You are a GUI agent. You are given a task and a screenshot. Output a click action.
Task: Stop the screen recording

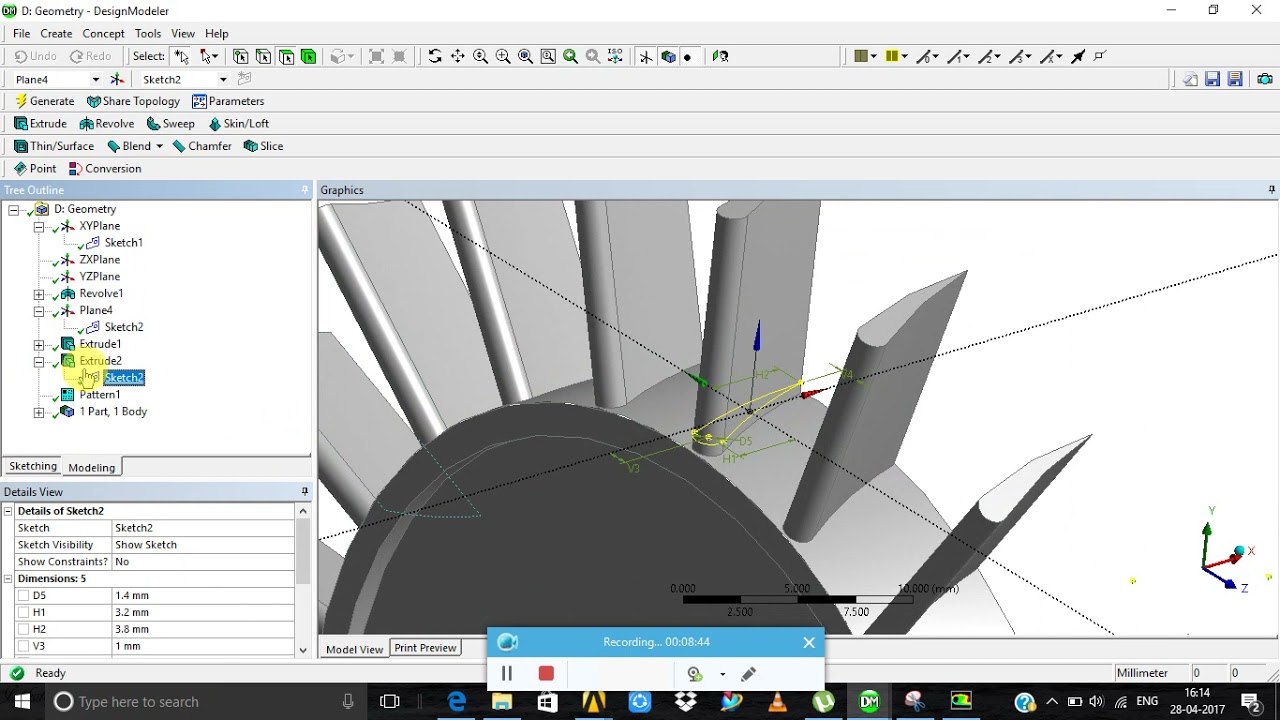pyautogui.click(x=546, y=674)
